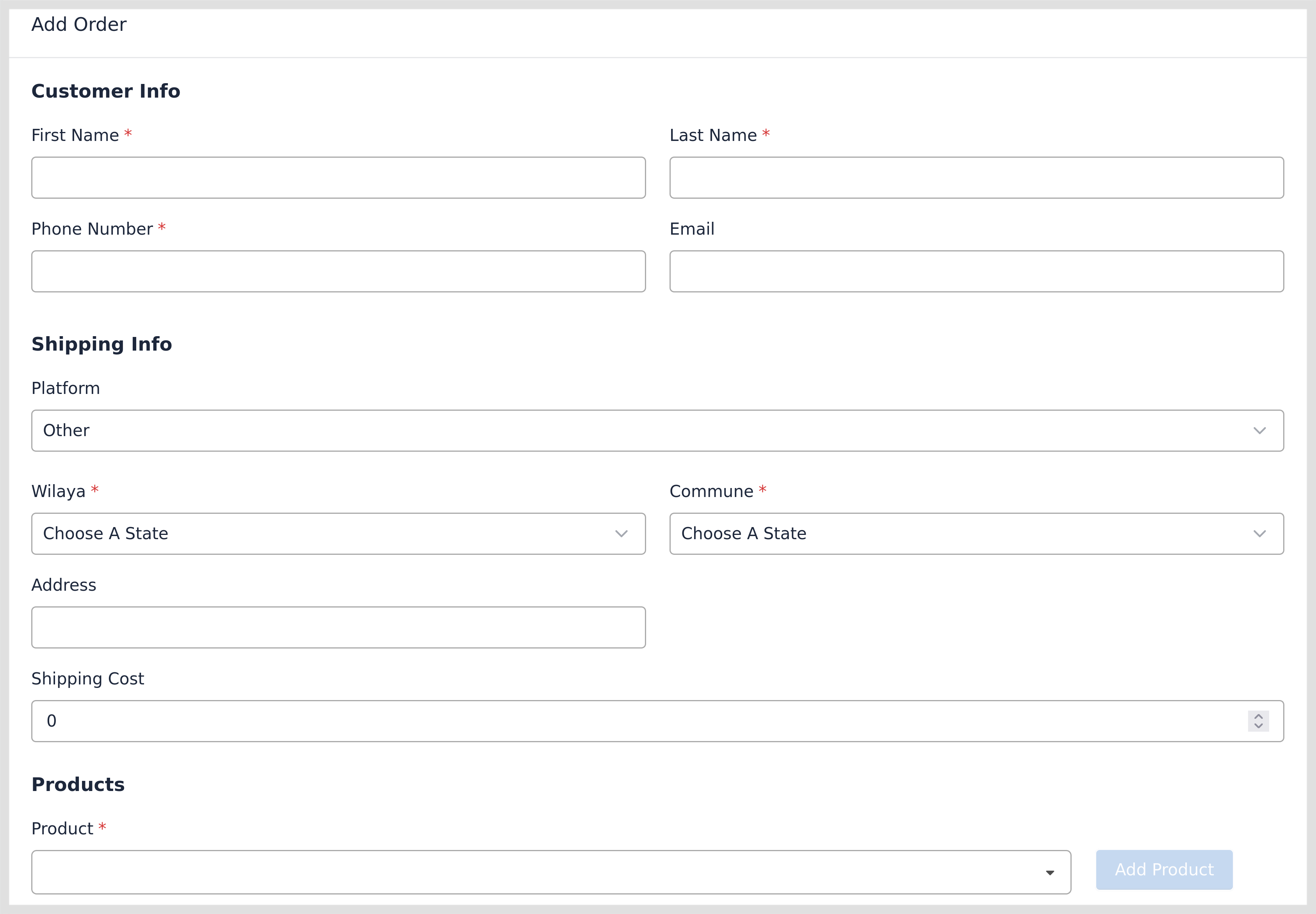This screenshot has height=914, width=1316.
Task: Decrease Shipping Cost with down arrow
Action: point(1258,726)
